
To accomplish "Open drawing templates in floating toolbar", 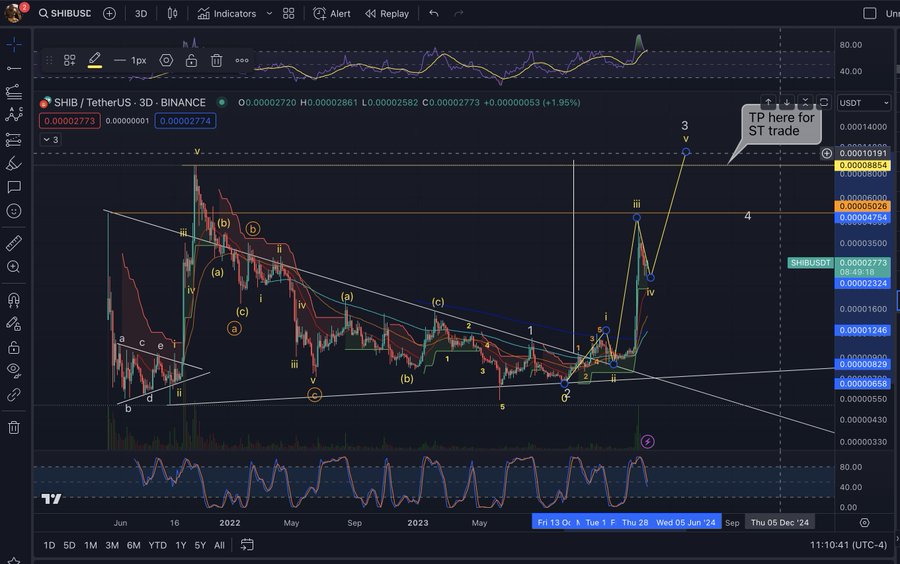I will click(69, 60).
